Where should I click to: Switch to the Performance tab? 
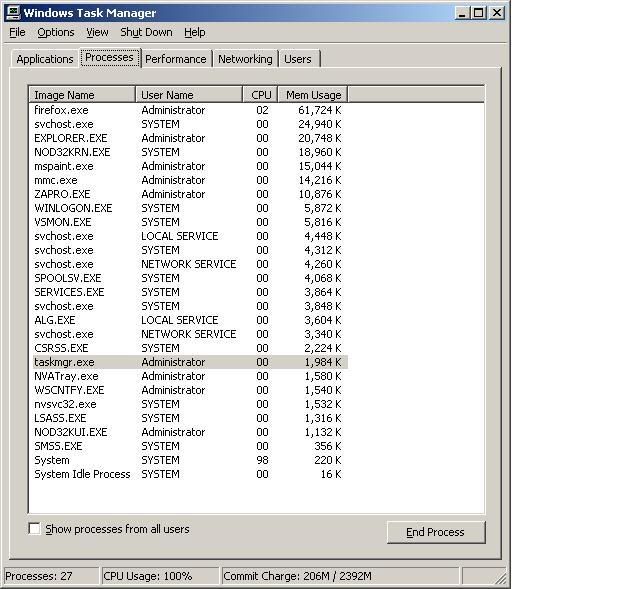coord(175,59)
